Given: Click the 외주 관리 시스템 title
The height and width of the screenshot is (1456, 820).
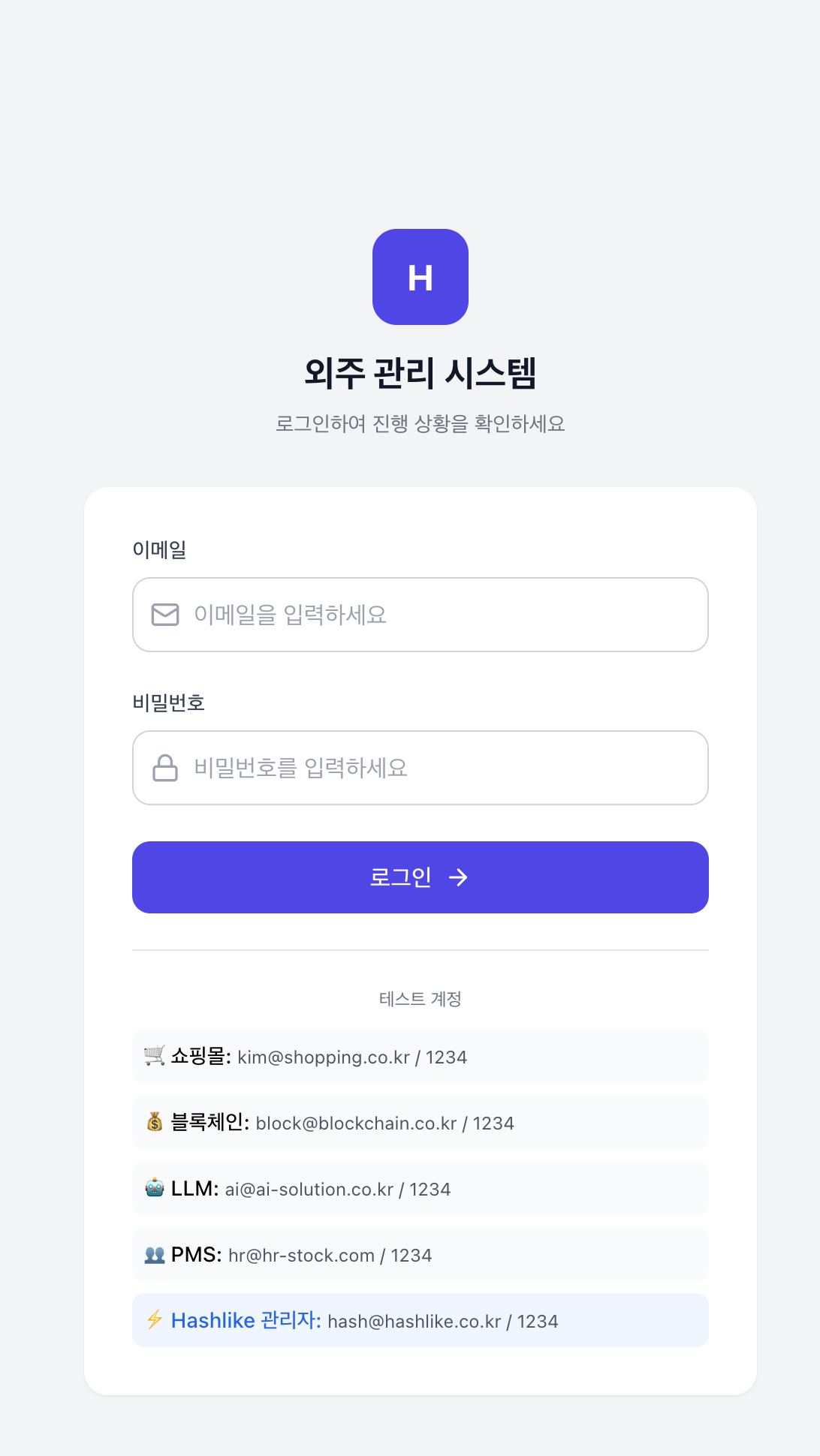Looking at the screenshot, I should (420, 371).
